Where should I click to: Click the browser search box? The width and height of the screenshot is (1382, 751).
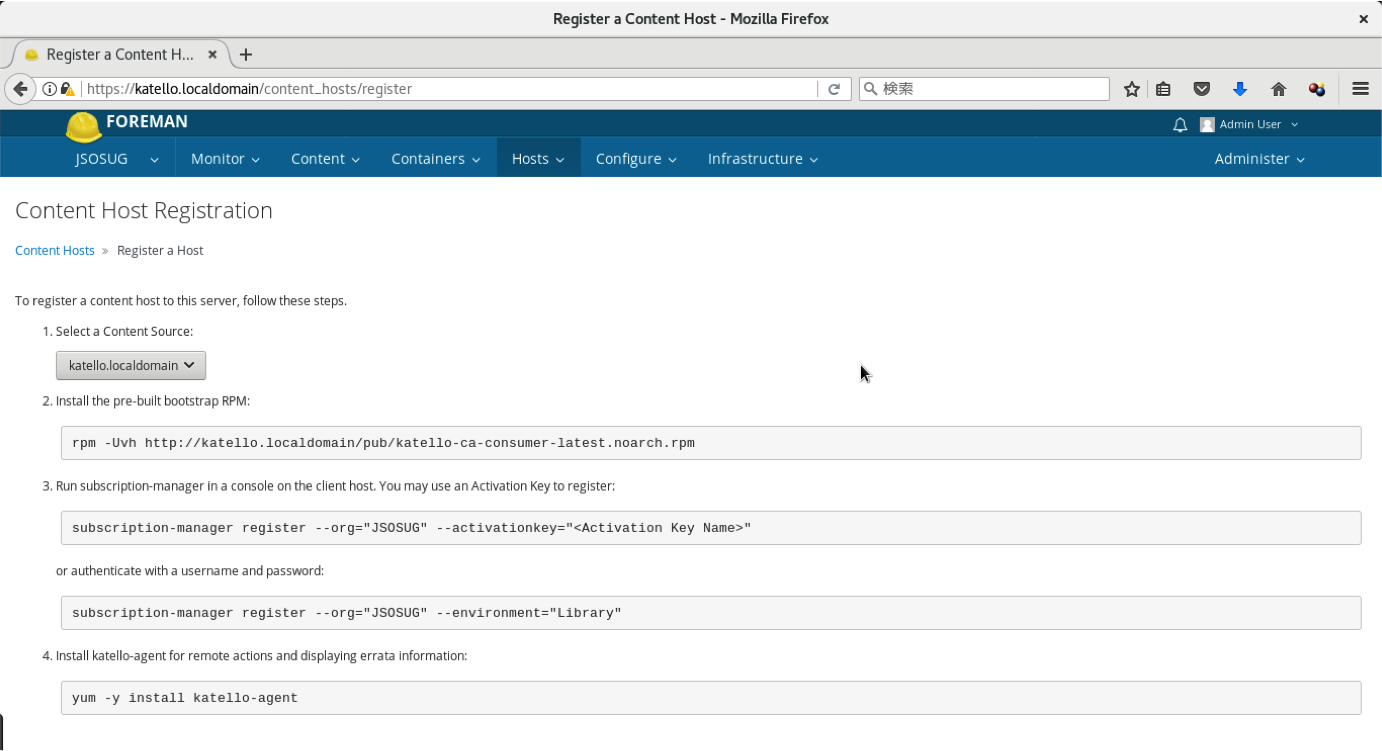pyautogui.click(x=984, y=89)
